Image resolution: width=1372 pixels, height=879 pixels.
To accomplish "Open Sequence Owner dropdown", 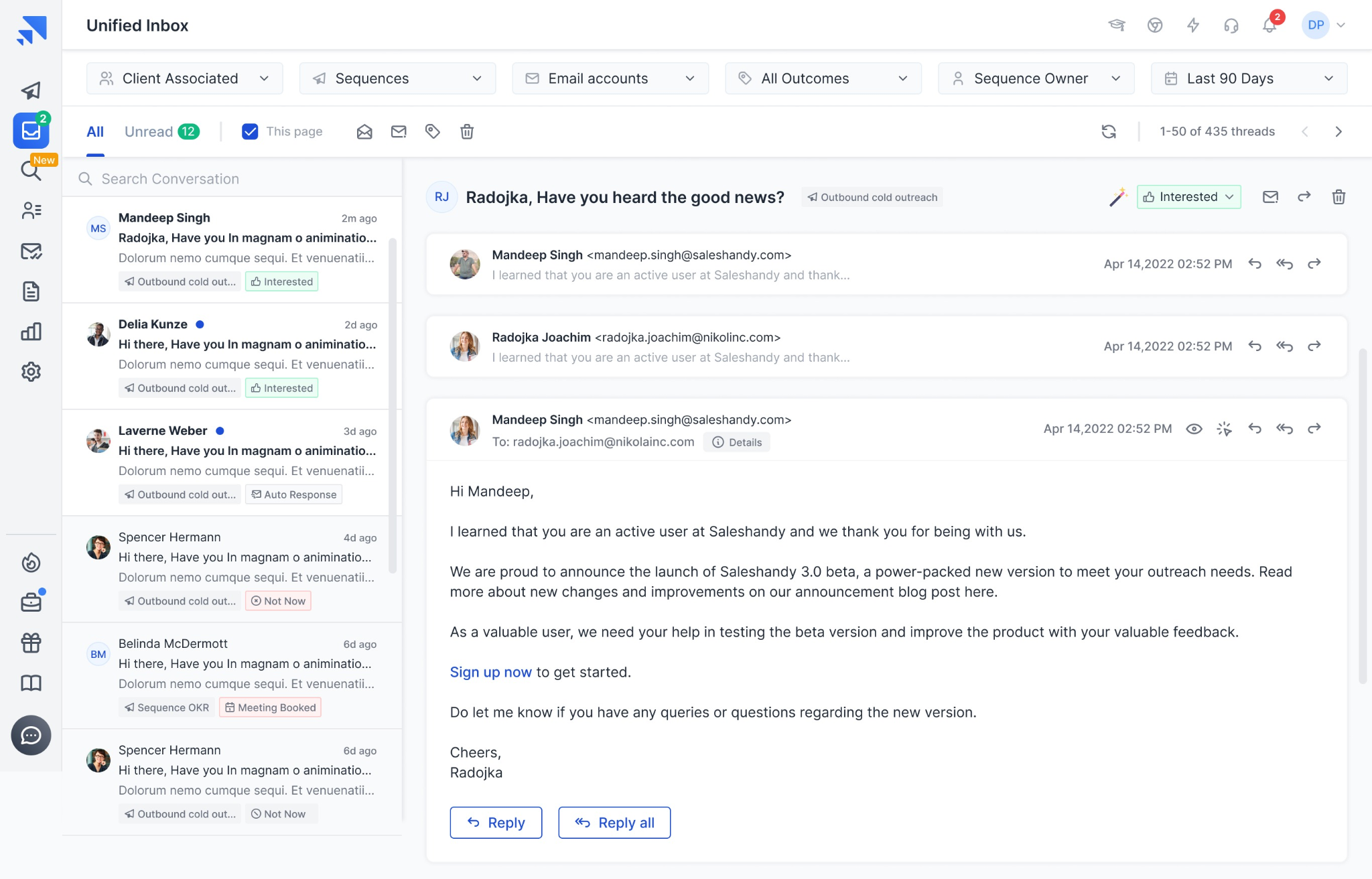I will pyautogui.click(x=1037, y=78).
